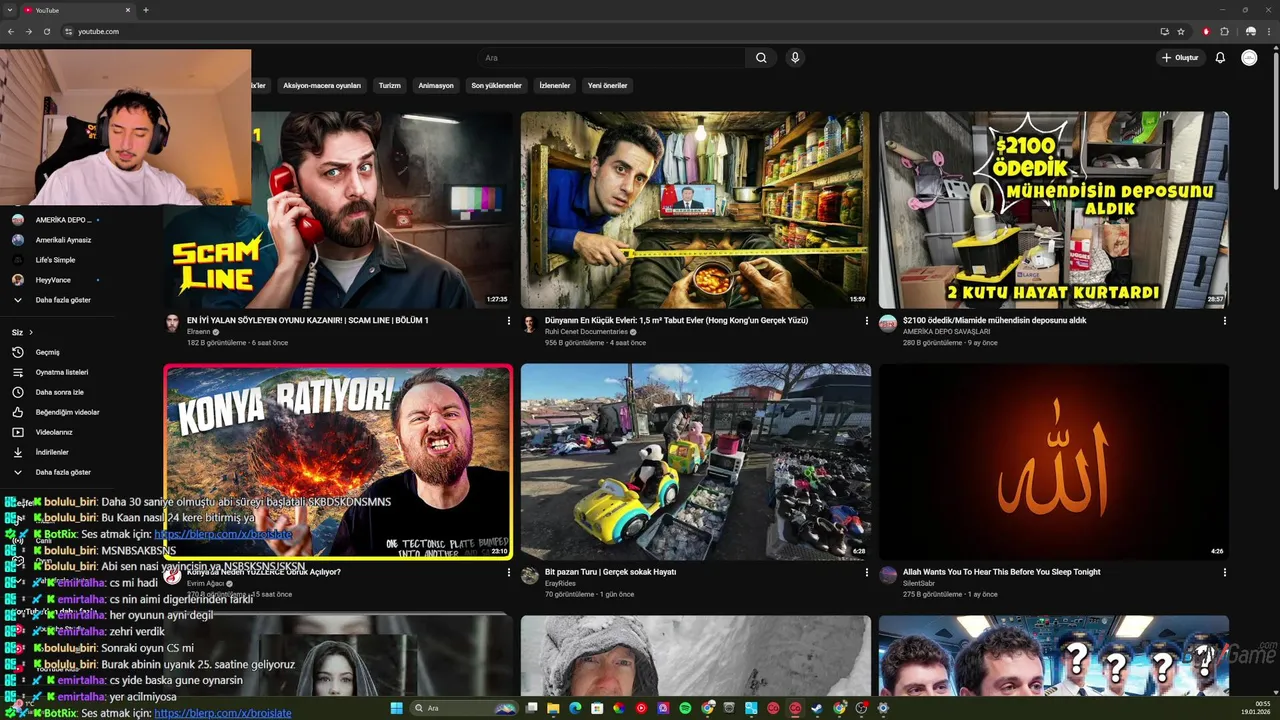This screenshot has height=720, width=1280.
Task: Select the Son yüklenenler chip
Action: tap(497, 86)
